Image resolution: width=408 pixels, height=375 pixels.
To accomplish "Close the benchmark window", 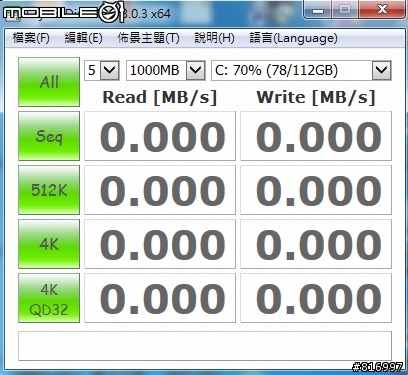I will [x=382, y=9].
